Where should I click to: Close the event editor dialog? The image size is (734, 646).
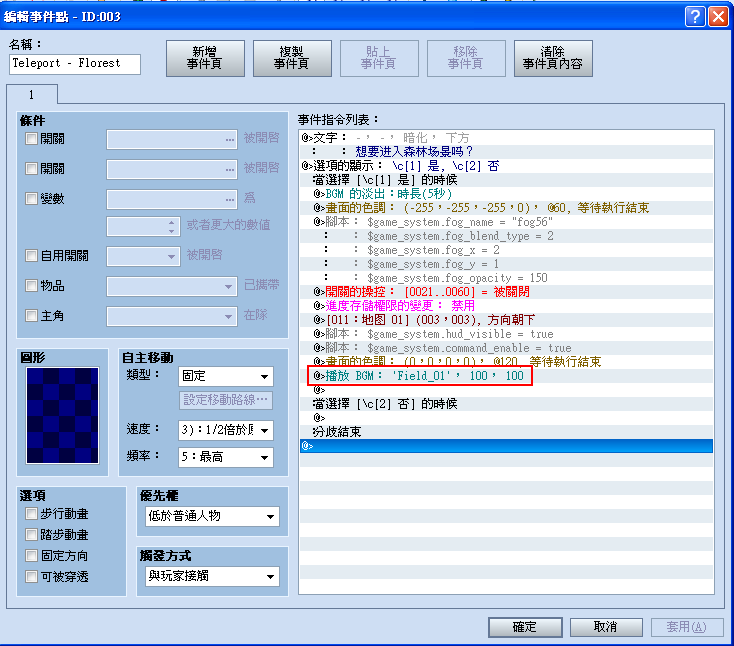click(718, 17)
